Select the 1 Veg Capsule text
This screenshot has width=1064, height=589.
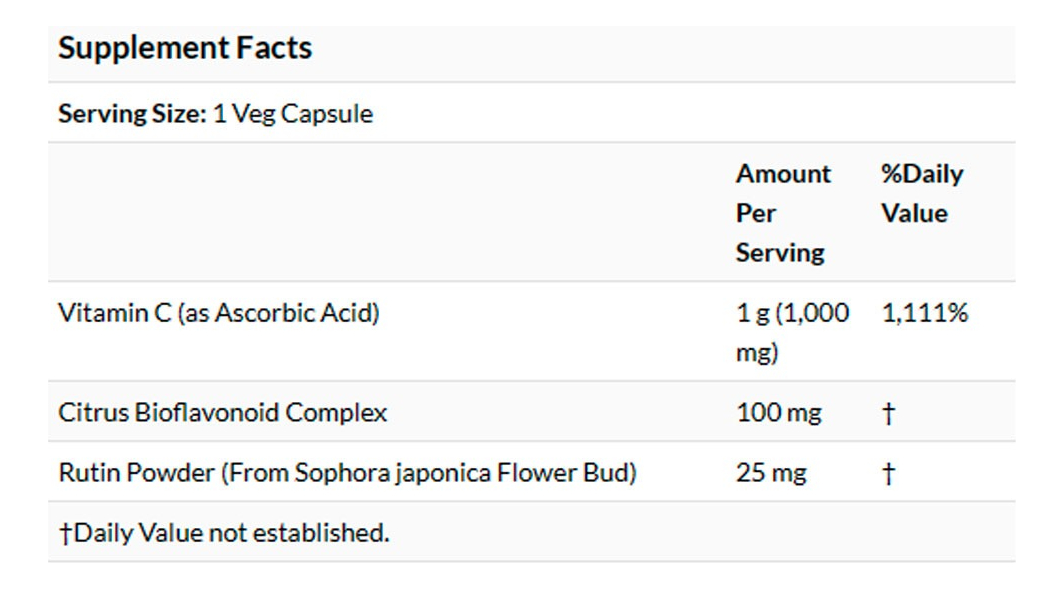pyautogui.click(x=292, y=114)
